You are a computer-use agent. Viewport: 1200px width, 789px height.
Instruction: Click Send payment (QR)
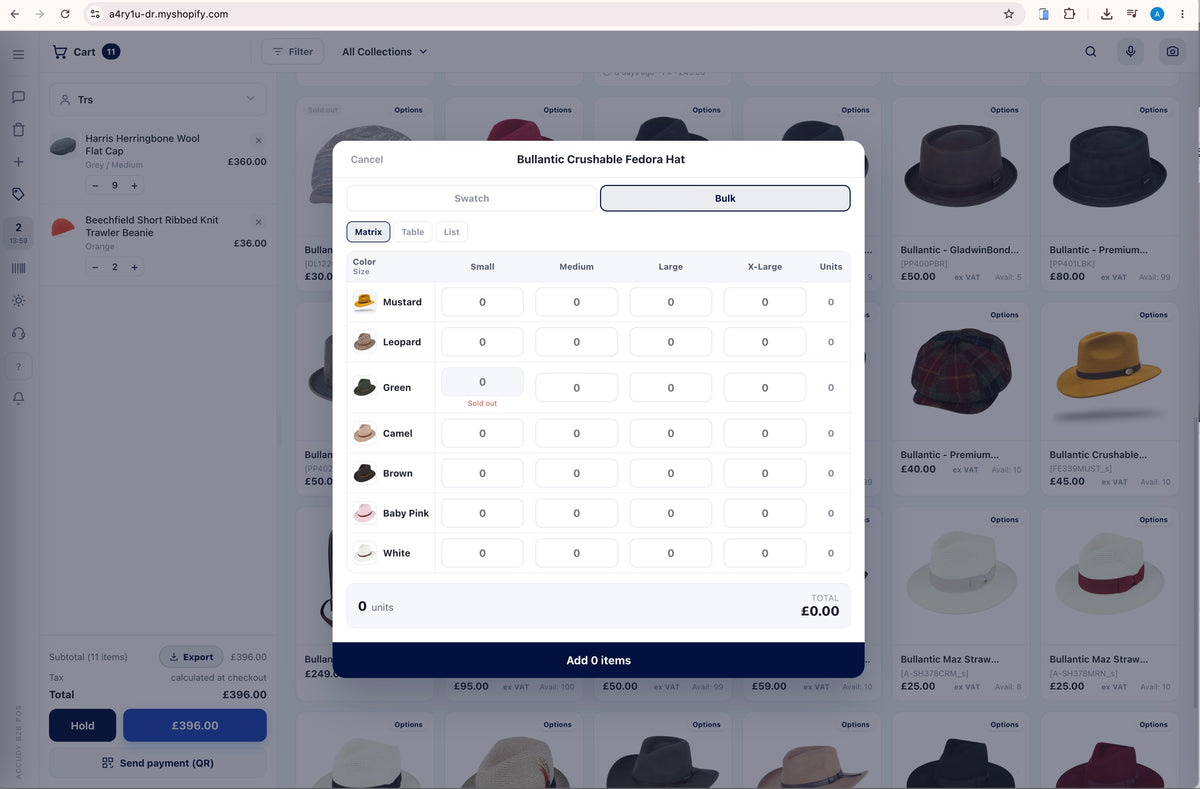click(x=158, y=763)
